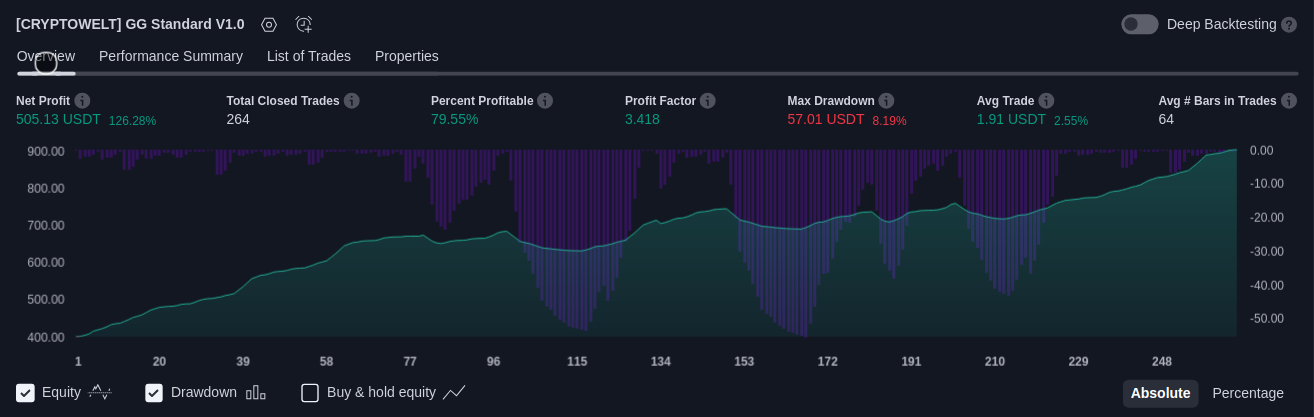
Task: Go to the Properties tab
Action: [407, 56]
